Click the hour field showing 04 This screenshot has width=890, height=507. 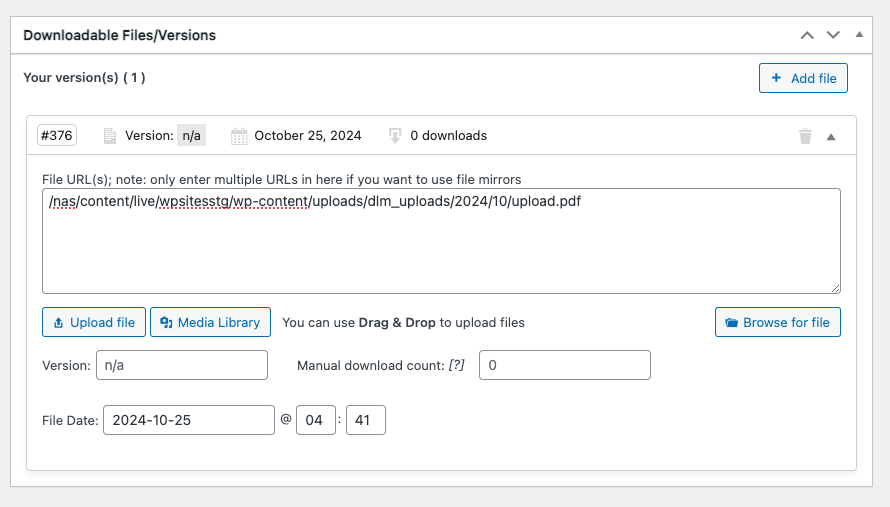(314, 420)
